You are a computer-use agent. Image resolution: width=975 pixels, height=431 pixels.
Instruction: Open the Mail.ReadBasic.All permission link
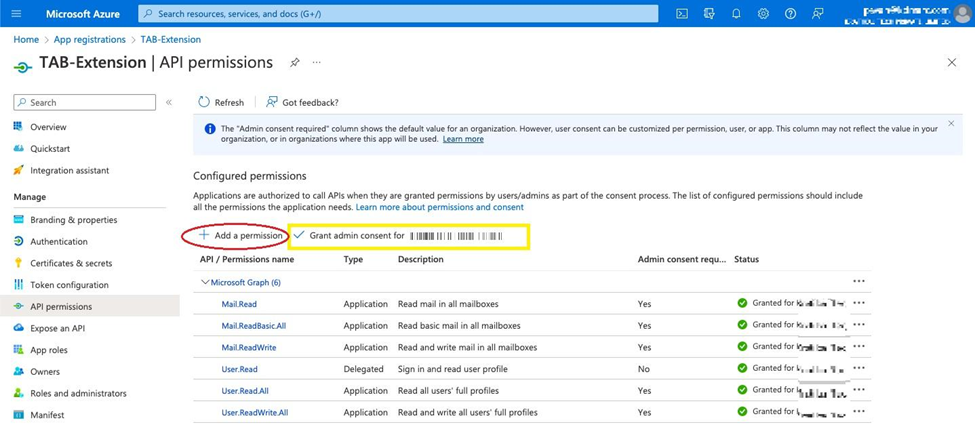coord(254,326)
